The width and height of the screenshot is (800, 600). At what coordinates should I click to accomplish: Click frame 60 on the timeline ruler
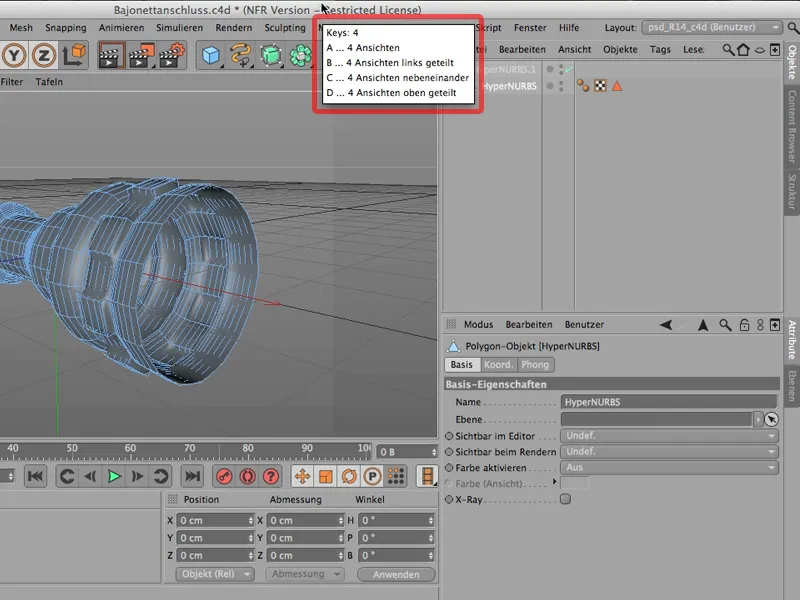(131, 448)
